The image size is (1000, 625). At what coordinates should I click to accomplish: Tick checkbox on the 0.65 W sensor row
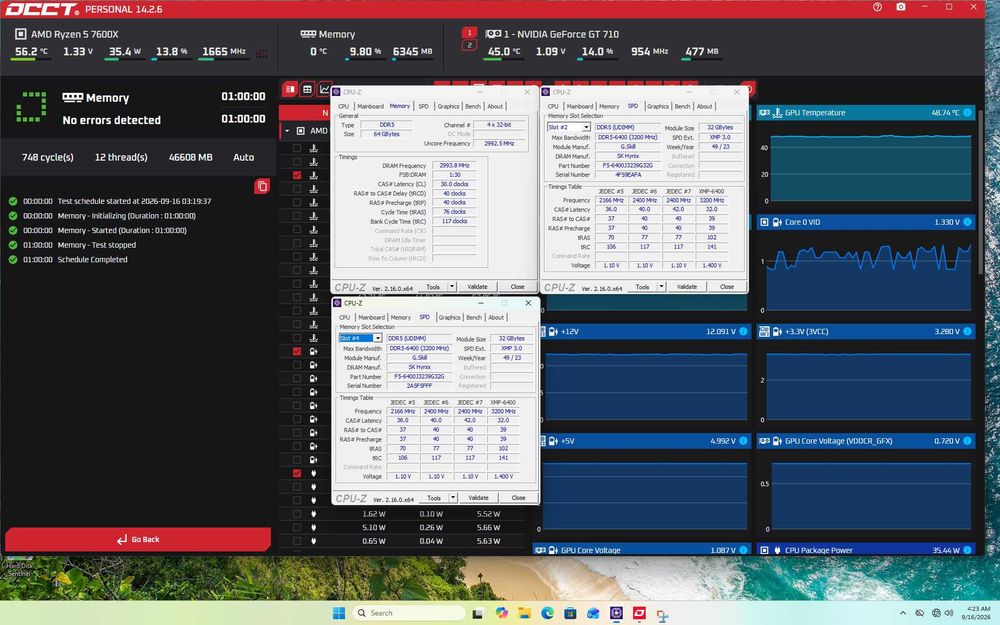click(x=297, y=541)
